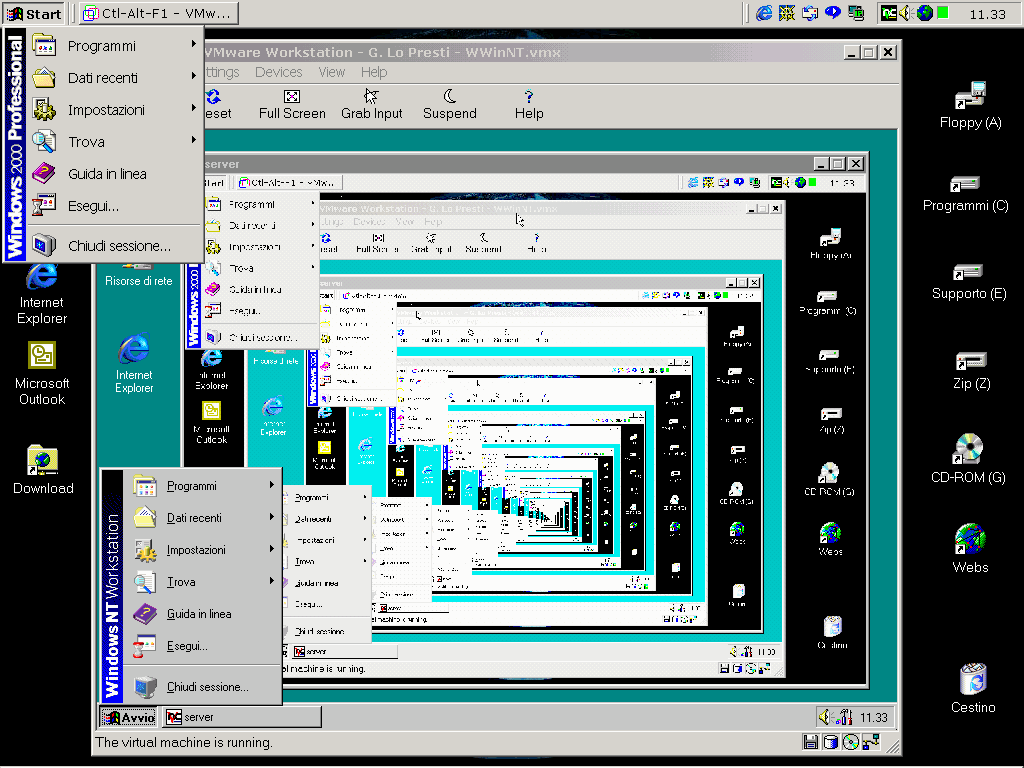Open Supporto (E) drive icon
The image size is (1024, 768).
click(x=968, y=282)
